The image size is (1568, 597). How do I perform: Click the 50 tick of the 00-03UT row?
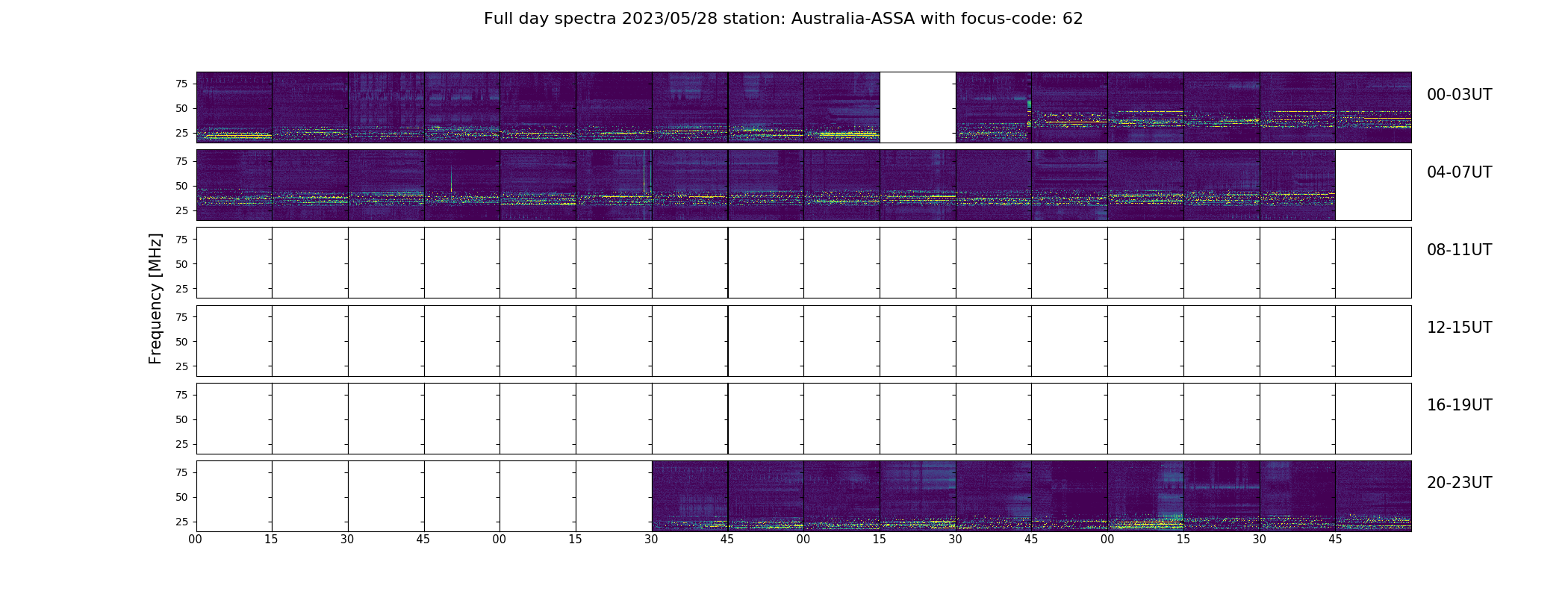click(181, 108)
